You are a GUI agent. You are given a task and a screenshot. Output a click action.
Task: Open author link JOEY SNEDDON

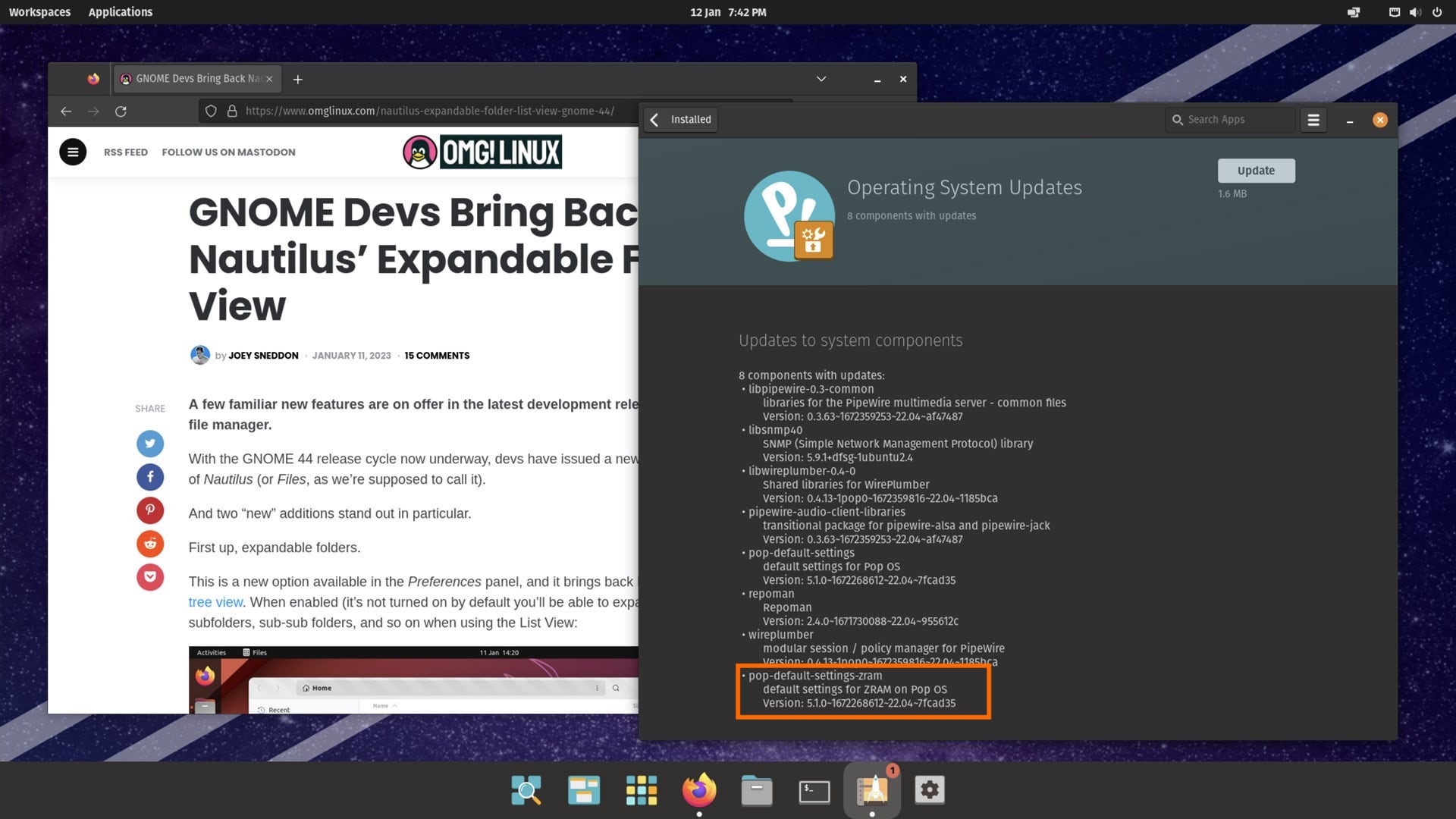tap(263, 356)
